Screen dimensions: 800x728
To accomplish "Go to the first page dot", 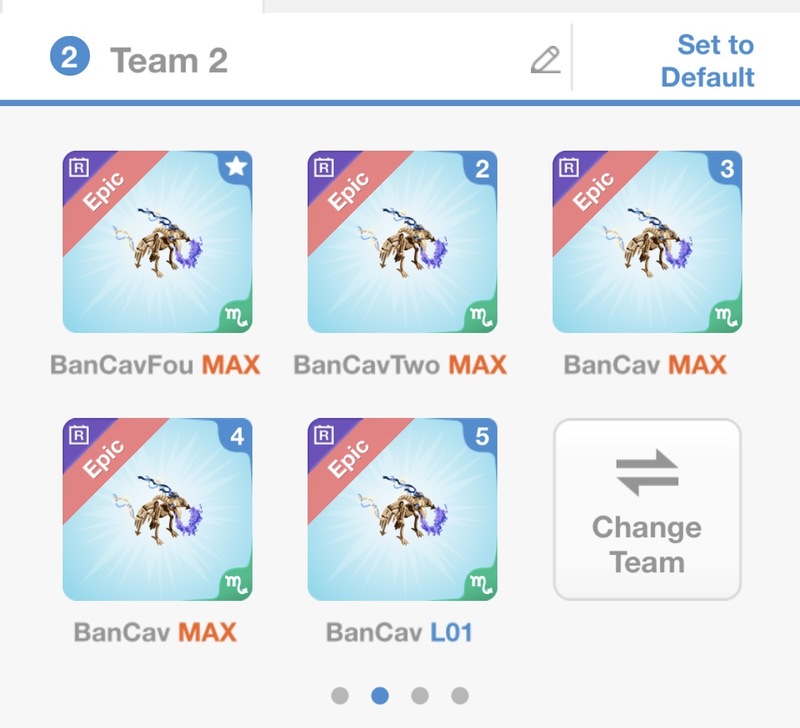I will [340, 695].
